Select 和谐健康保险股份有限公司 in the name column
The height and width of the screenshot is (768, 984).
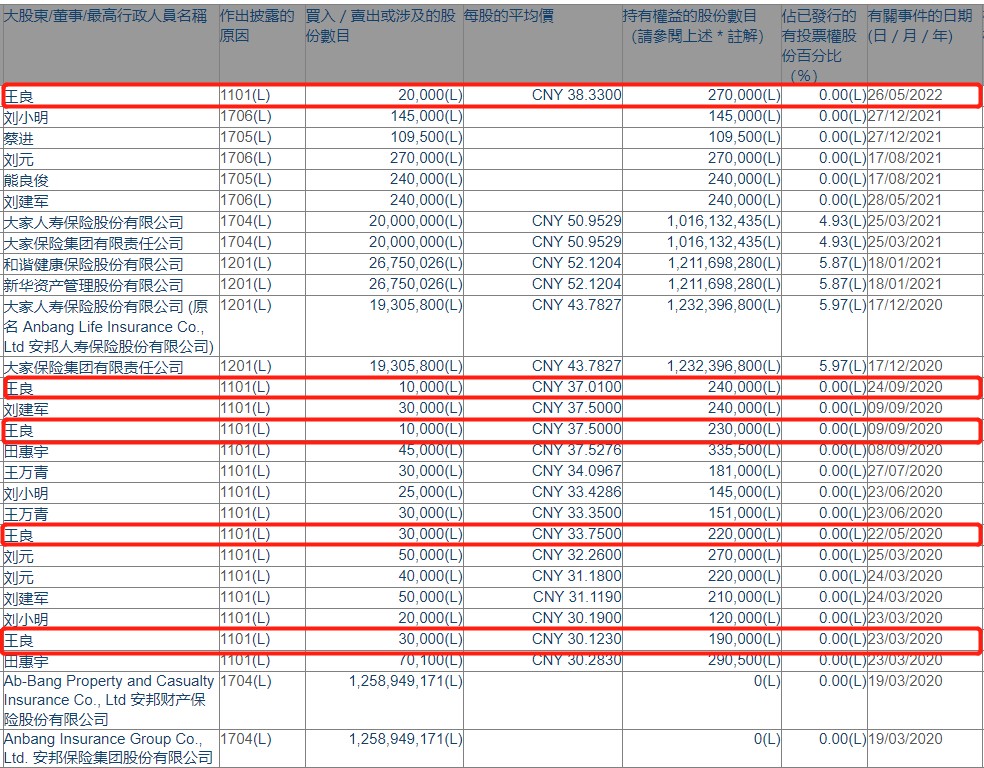coord(94,264)
